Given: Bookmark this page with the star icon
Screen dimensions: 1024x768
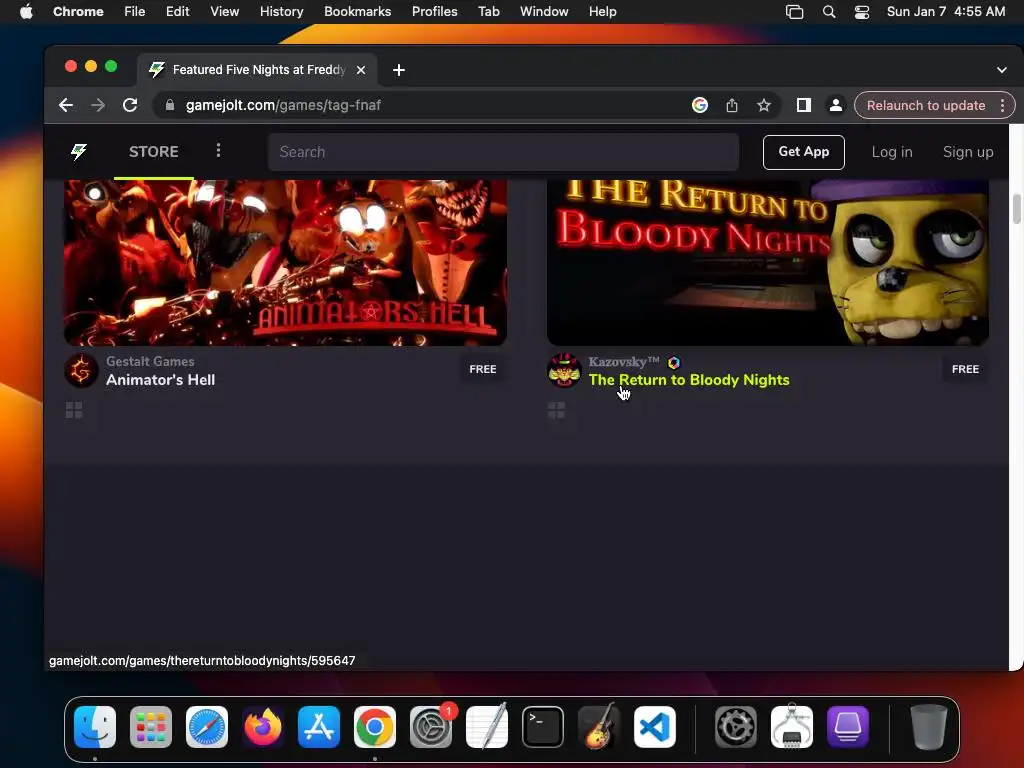Looking at the screenshot, I should point(763,105).
